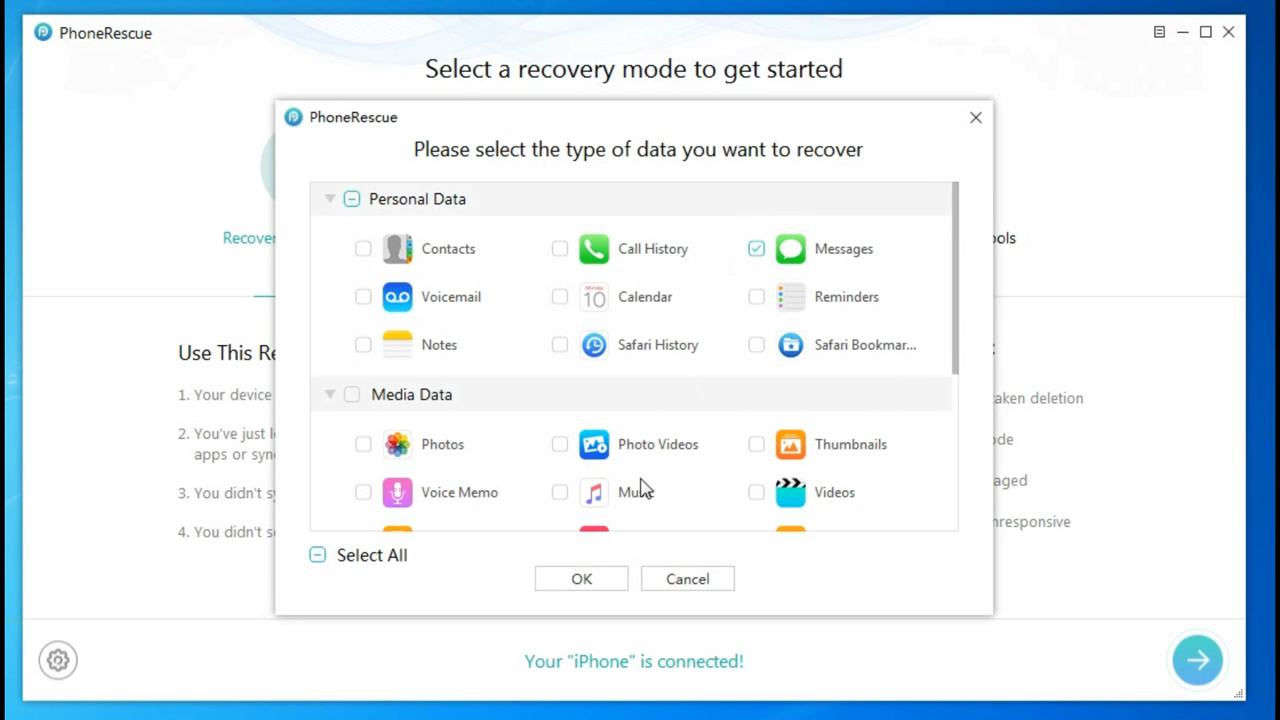Image resolution: width=1280 pixels, height=720 pixels.
Task: Click the Call History label
Action: tap(653, 249)
